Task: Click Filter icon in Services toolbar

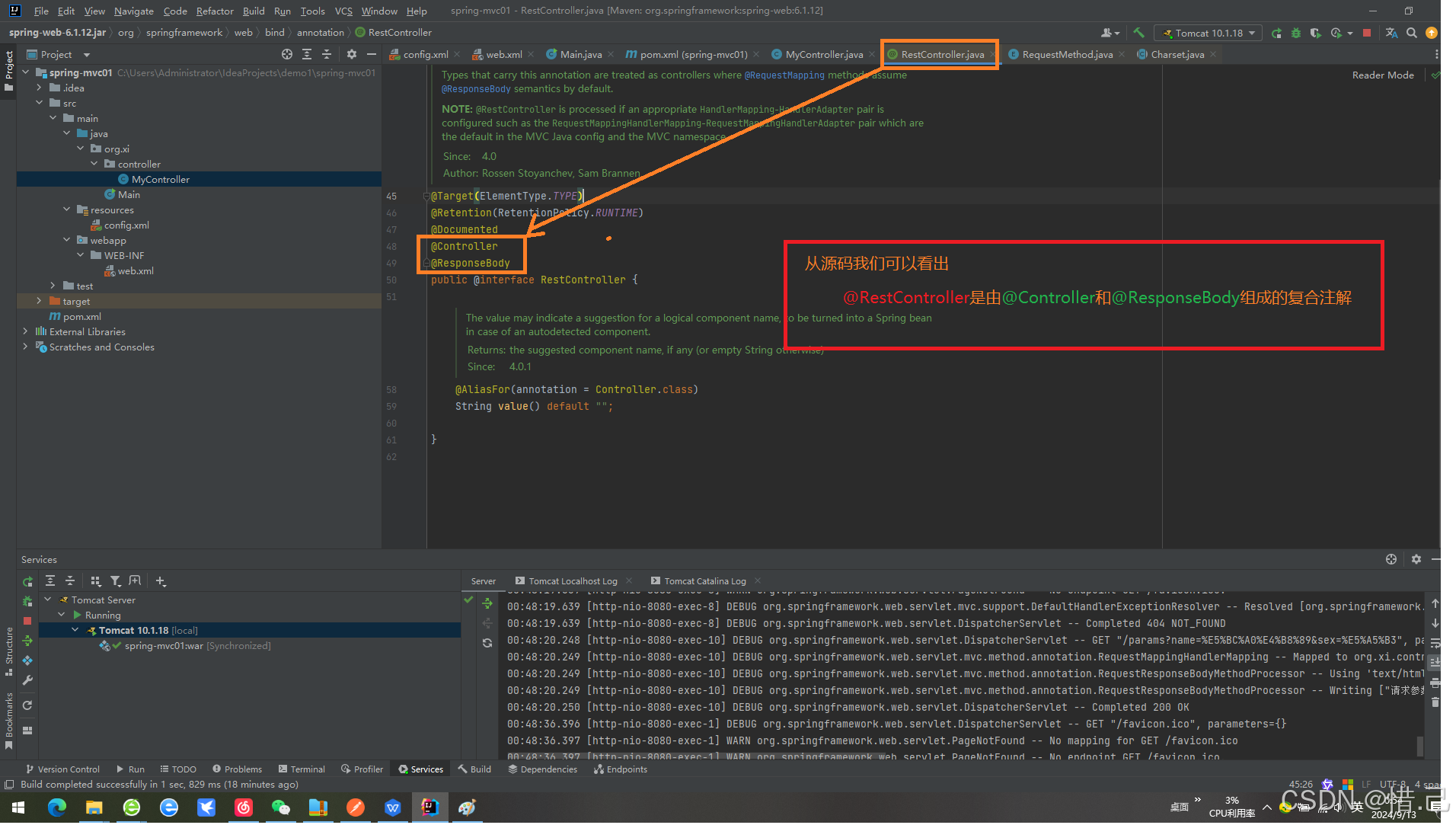Action: pyautogui.click(x=115, y=582)
